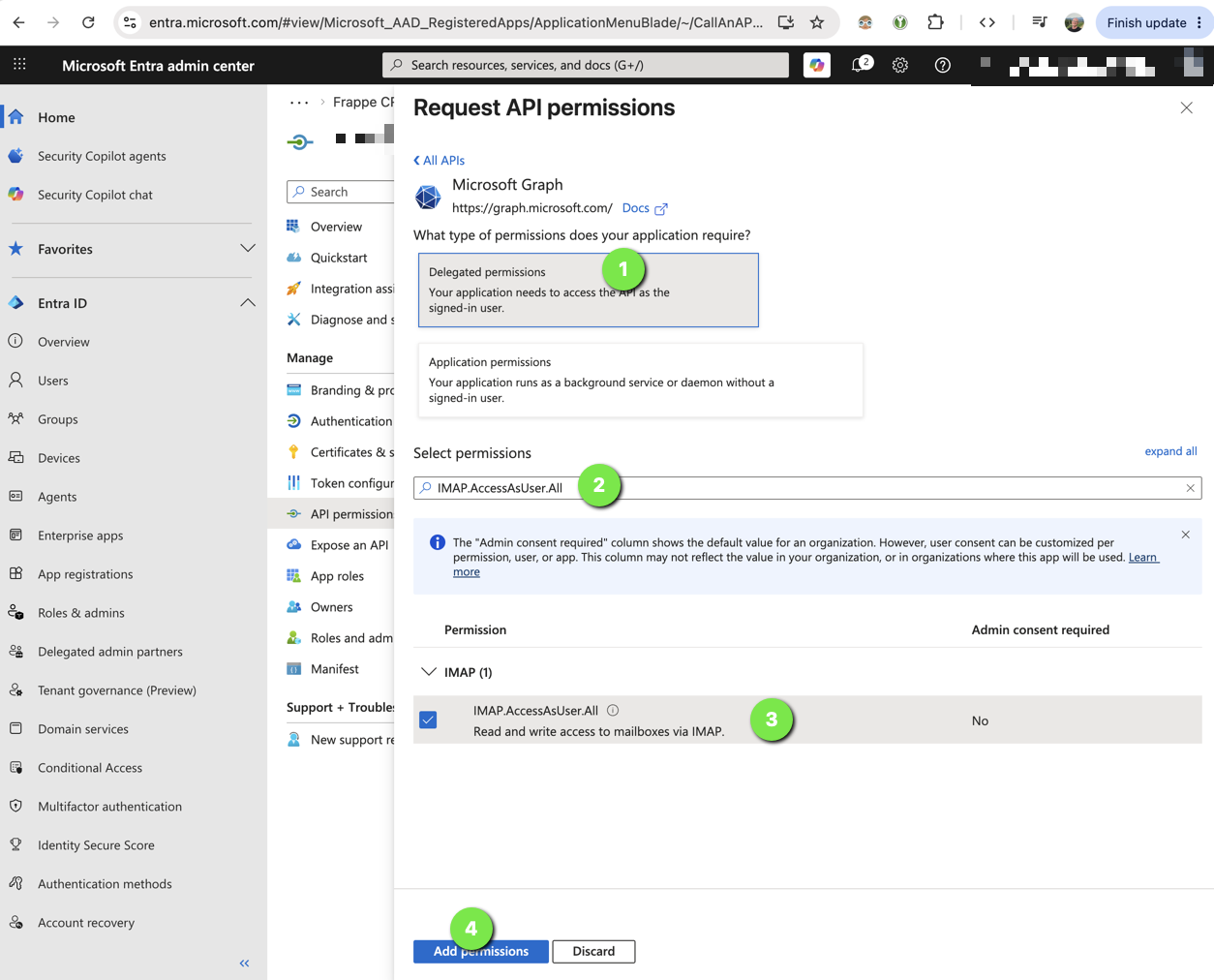The width and height of the screenshot is (1214, 980).
Task: Click the Security Copilot chat icon
Action: [16, 195]
